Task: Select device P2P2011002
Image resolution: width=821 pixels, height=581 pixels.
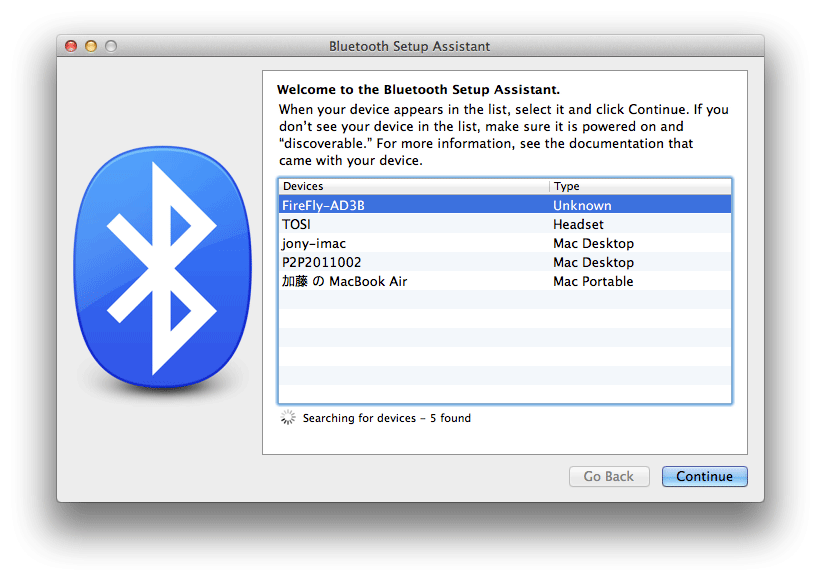Action: (505, 262)
